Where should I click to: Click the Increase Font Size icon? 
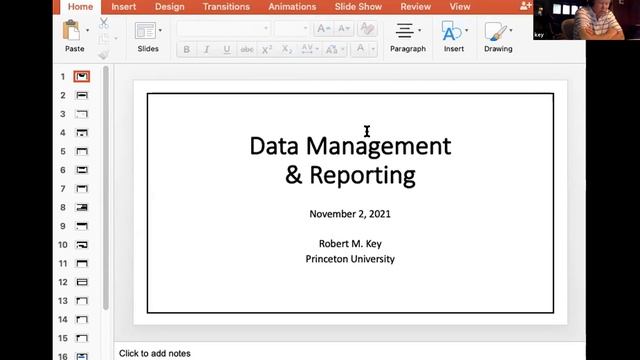point(324,29)
